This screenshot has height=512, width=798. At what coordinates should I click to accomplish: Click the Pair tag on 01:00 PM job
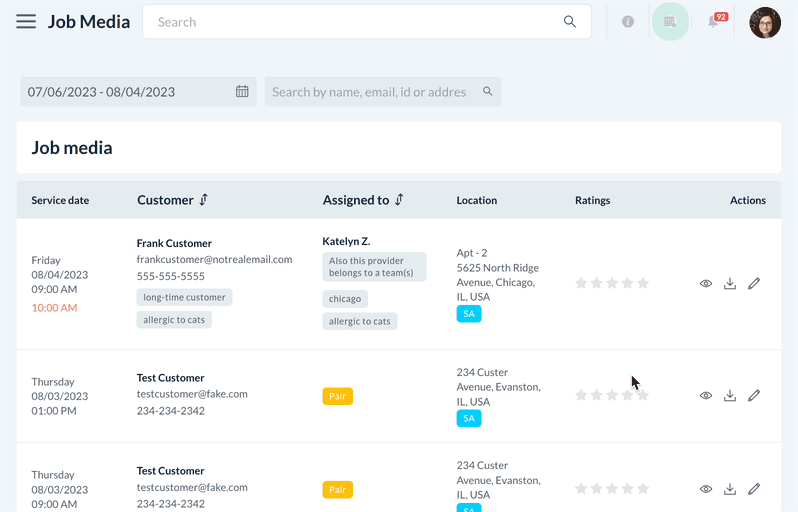(x=338, y=396)
